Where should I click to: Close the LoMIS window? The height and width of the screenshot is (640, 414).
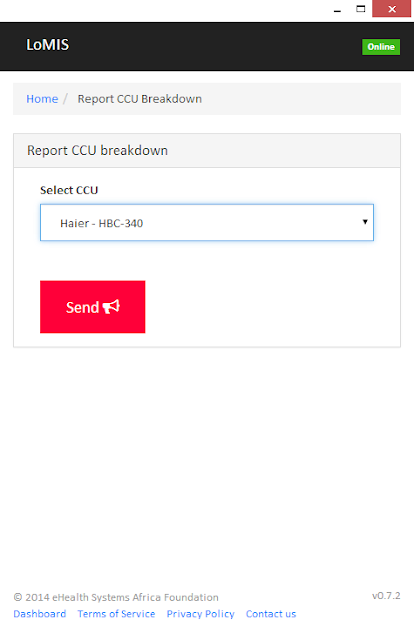pyautogui.click(x=392, y=9)
